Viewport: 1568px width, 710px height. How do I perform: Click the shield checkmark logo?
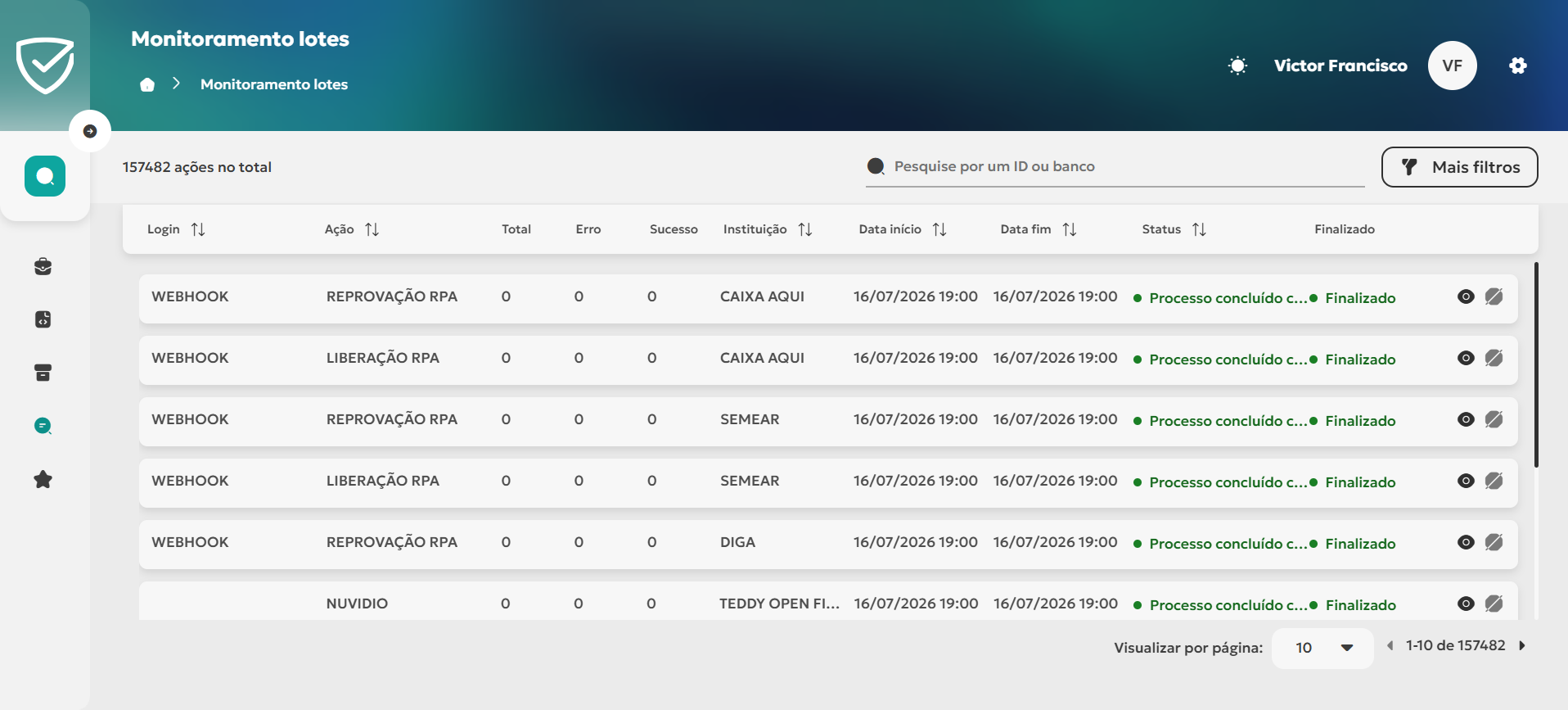tap(45, 65)
